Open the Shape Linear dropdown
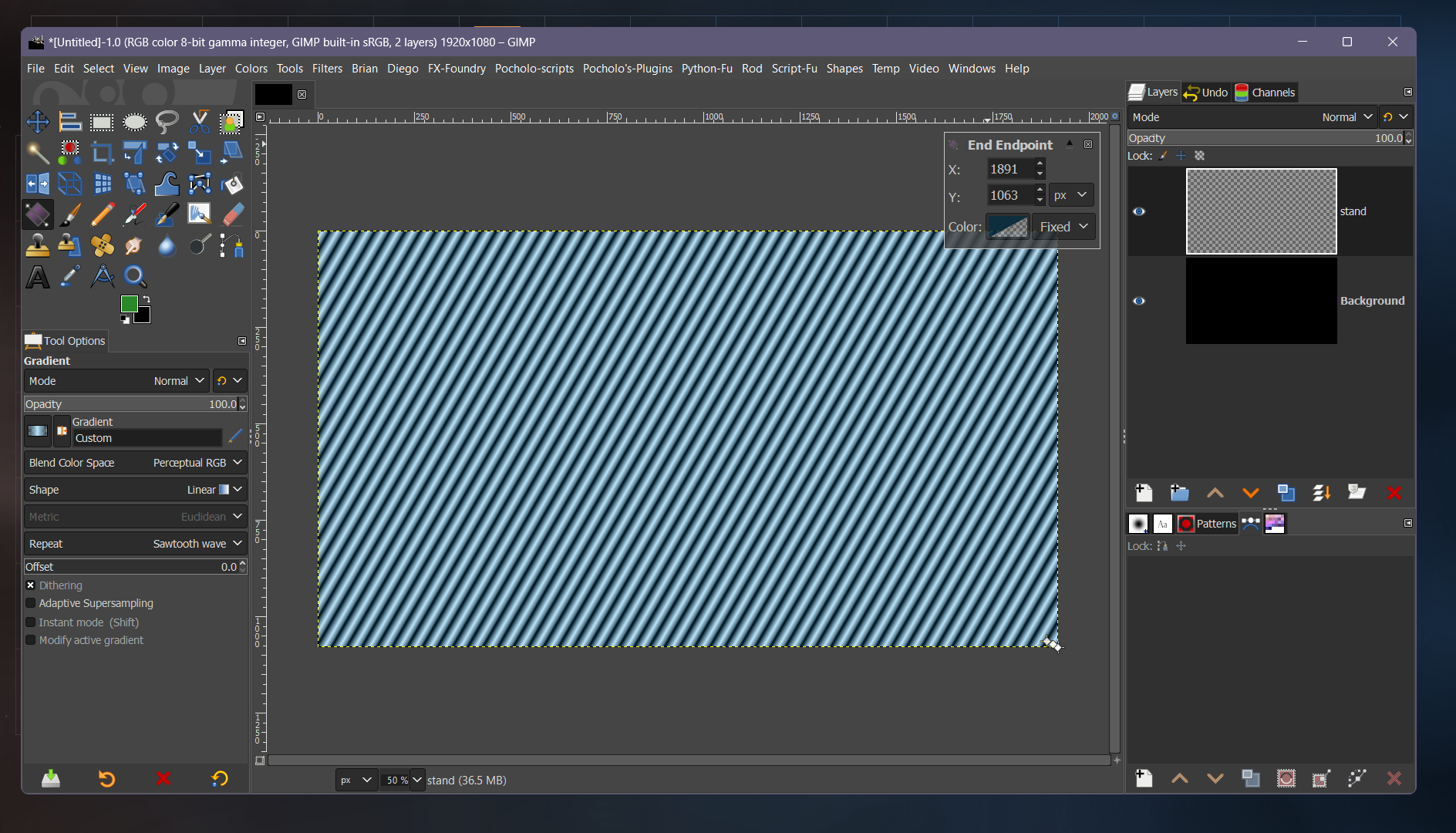 coord(135,490)
